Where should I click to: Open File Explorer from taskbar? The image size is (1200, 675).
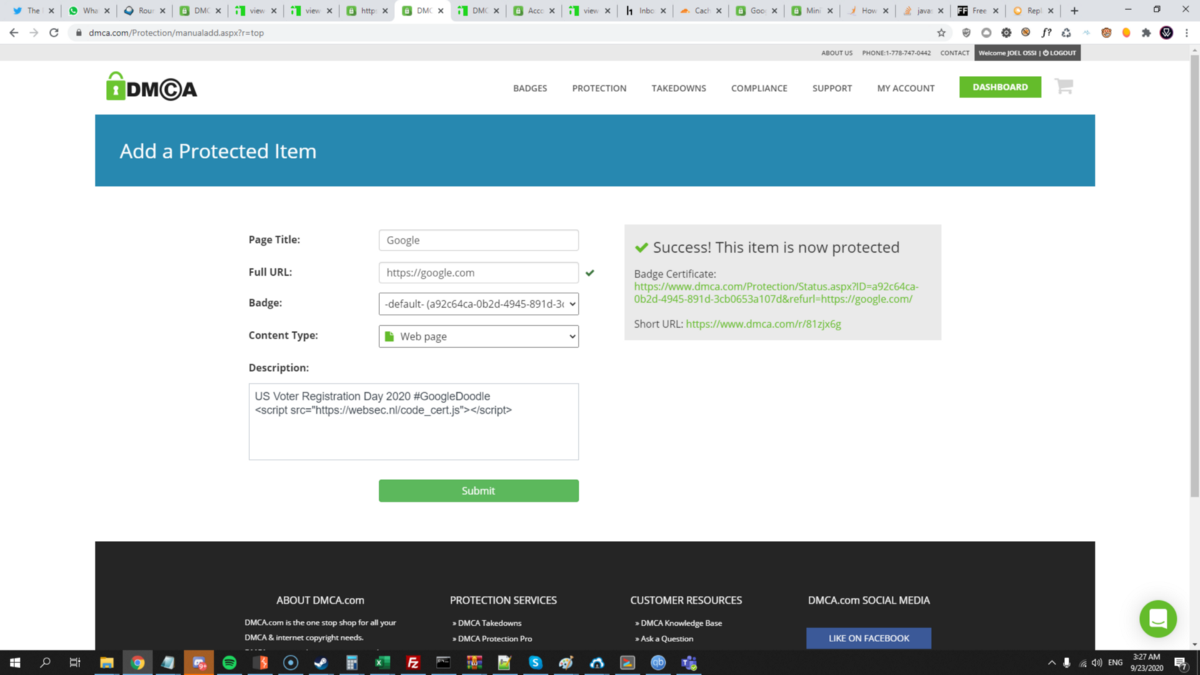coord(107,662)
